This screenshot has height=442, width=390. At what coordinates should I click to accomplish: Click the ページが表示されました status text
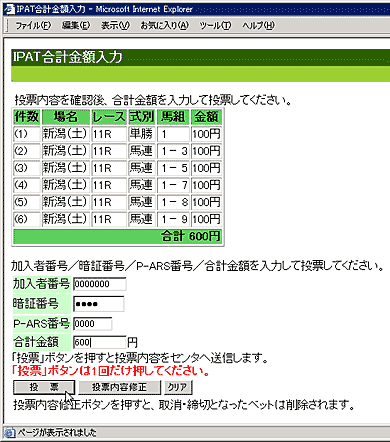(57, 433)
